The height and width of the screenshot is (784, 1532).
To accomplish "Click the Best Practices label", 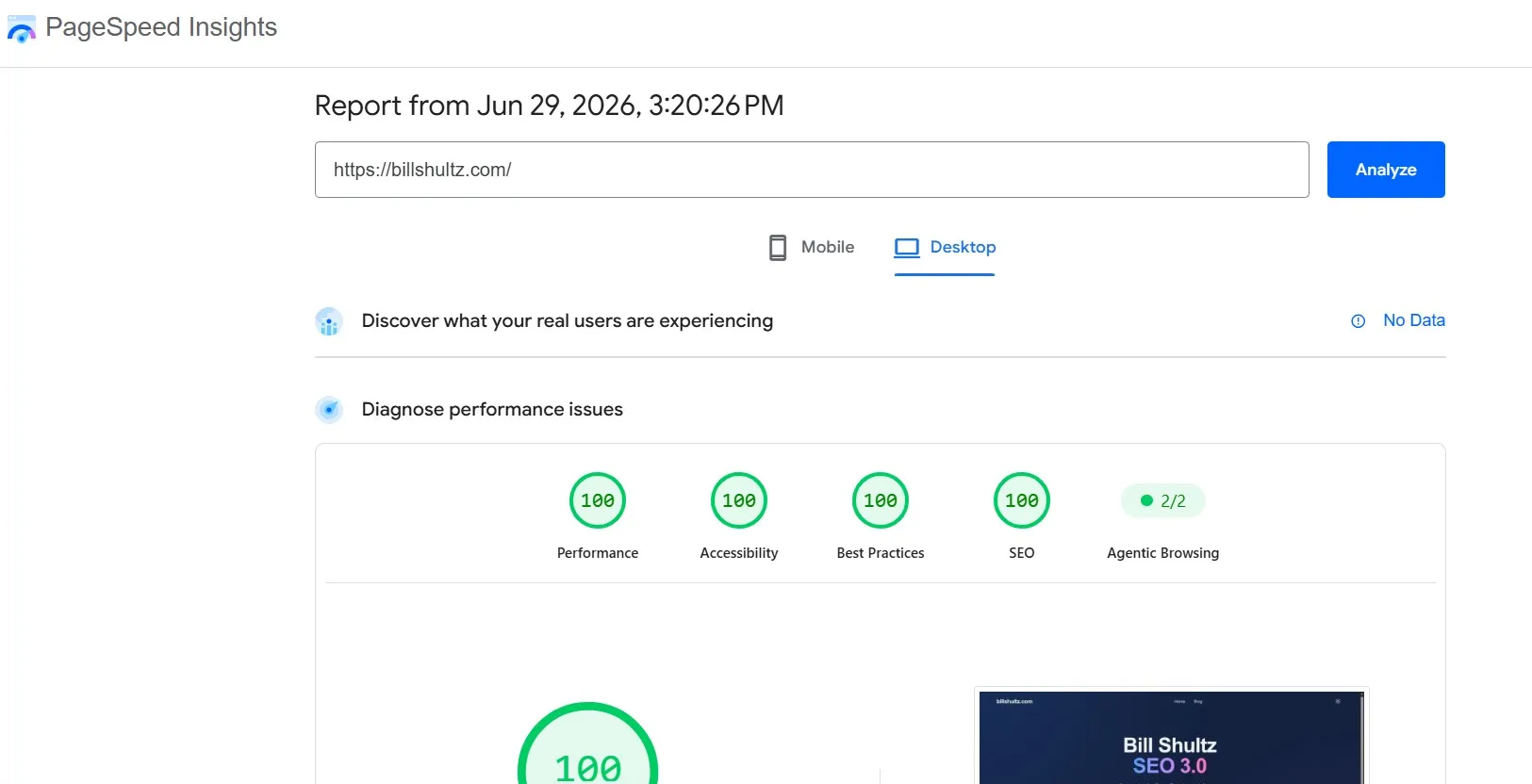I will 881,553.
